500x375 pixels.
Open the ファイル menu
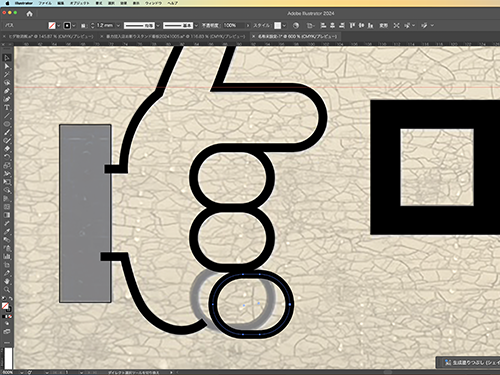(x=45, y=3)
